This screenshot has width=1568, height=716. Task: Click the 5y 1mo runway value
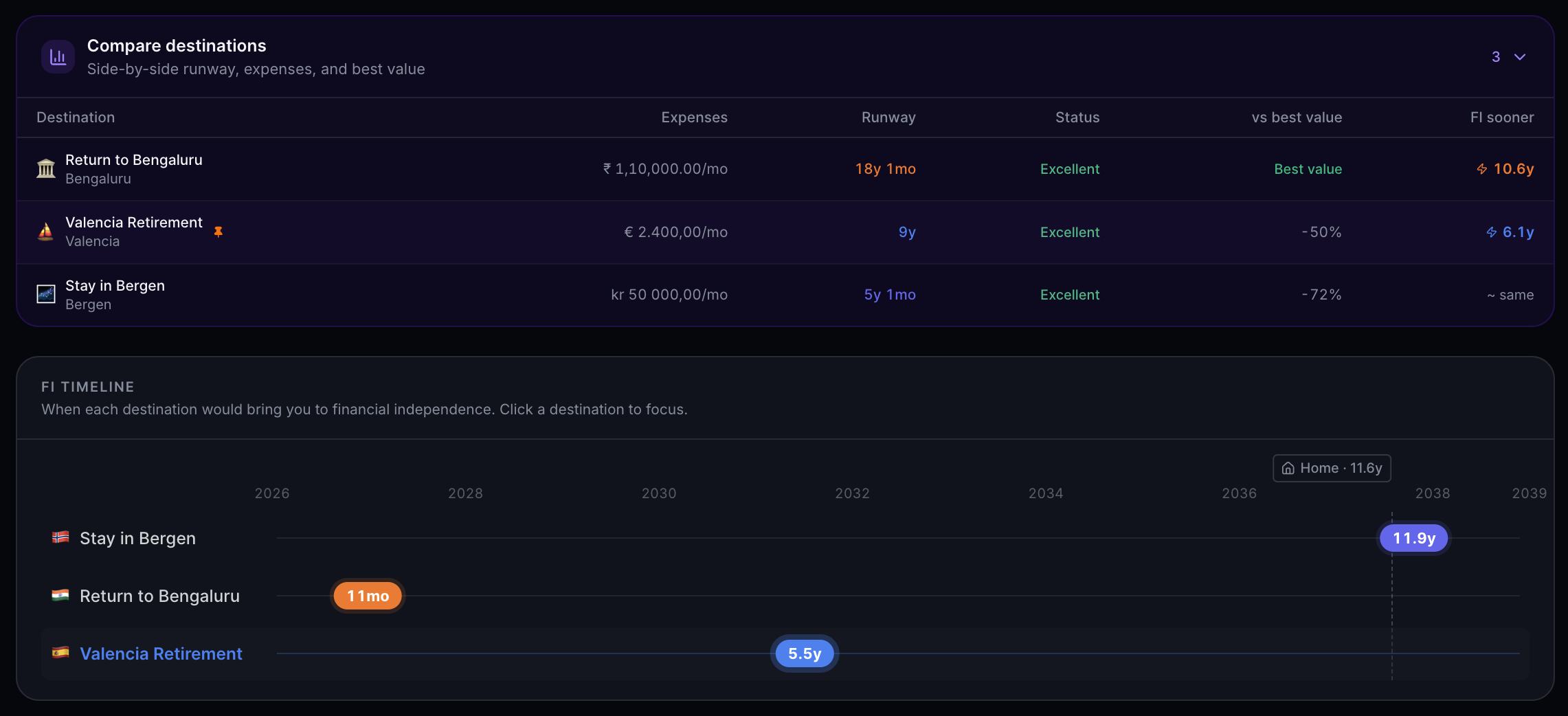coord(890,295)
